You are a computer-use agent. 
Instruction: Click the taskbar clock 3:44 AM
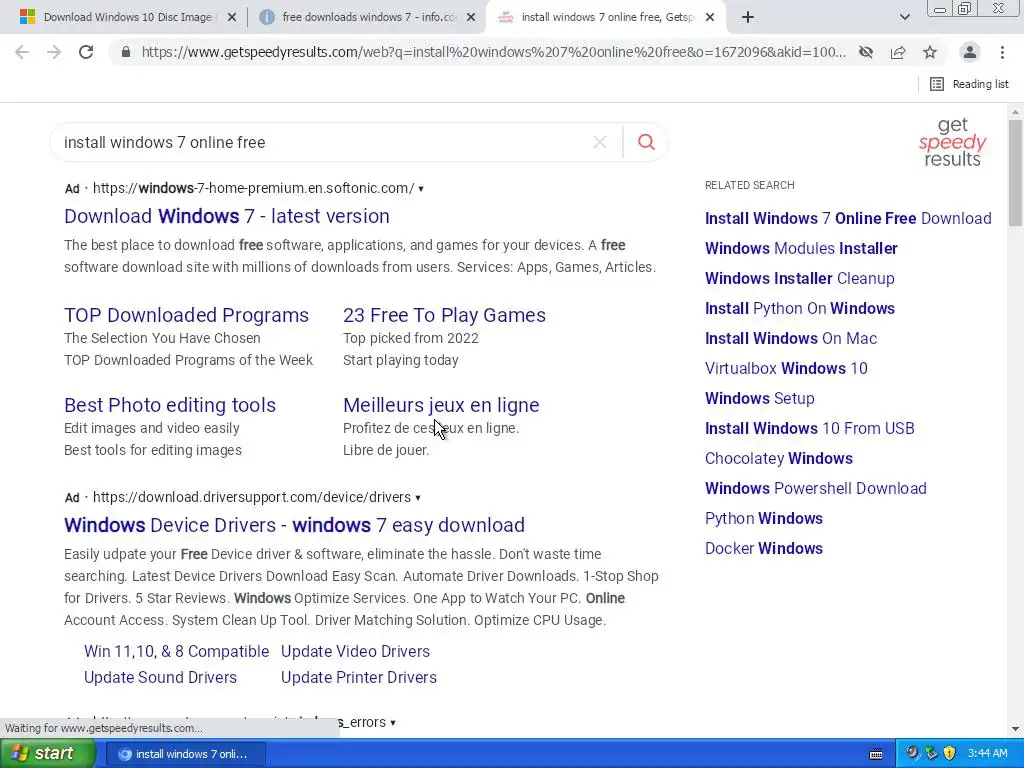[987, 754]
